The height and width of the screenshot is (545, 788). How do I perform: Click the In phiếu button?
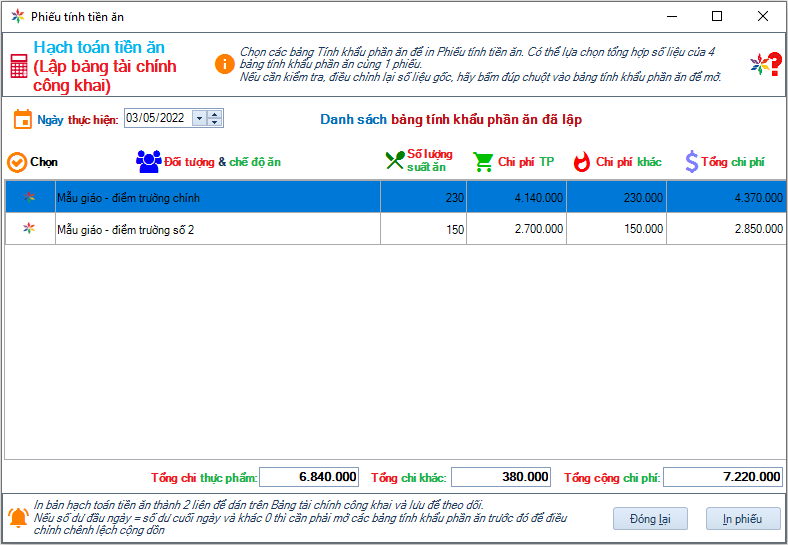coord(743,519)
